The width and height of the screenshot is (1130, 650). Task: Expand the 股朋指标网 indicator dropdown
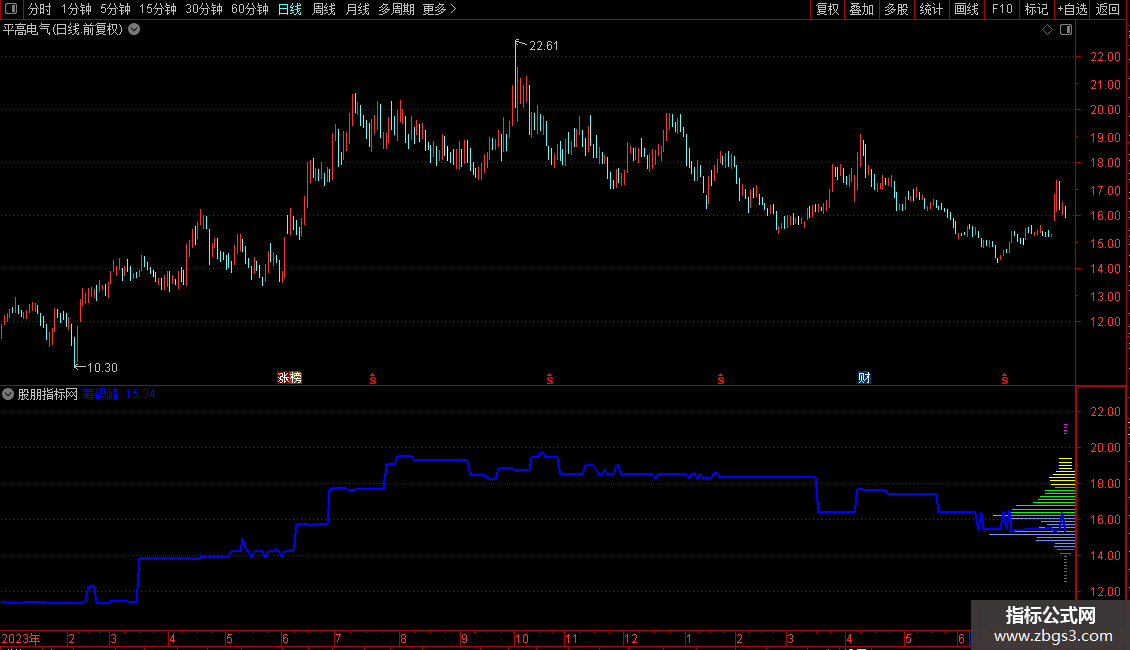(x=8, y=394)
